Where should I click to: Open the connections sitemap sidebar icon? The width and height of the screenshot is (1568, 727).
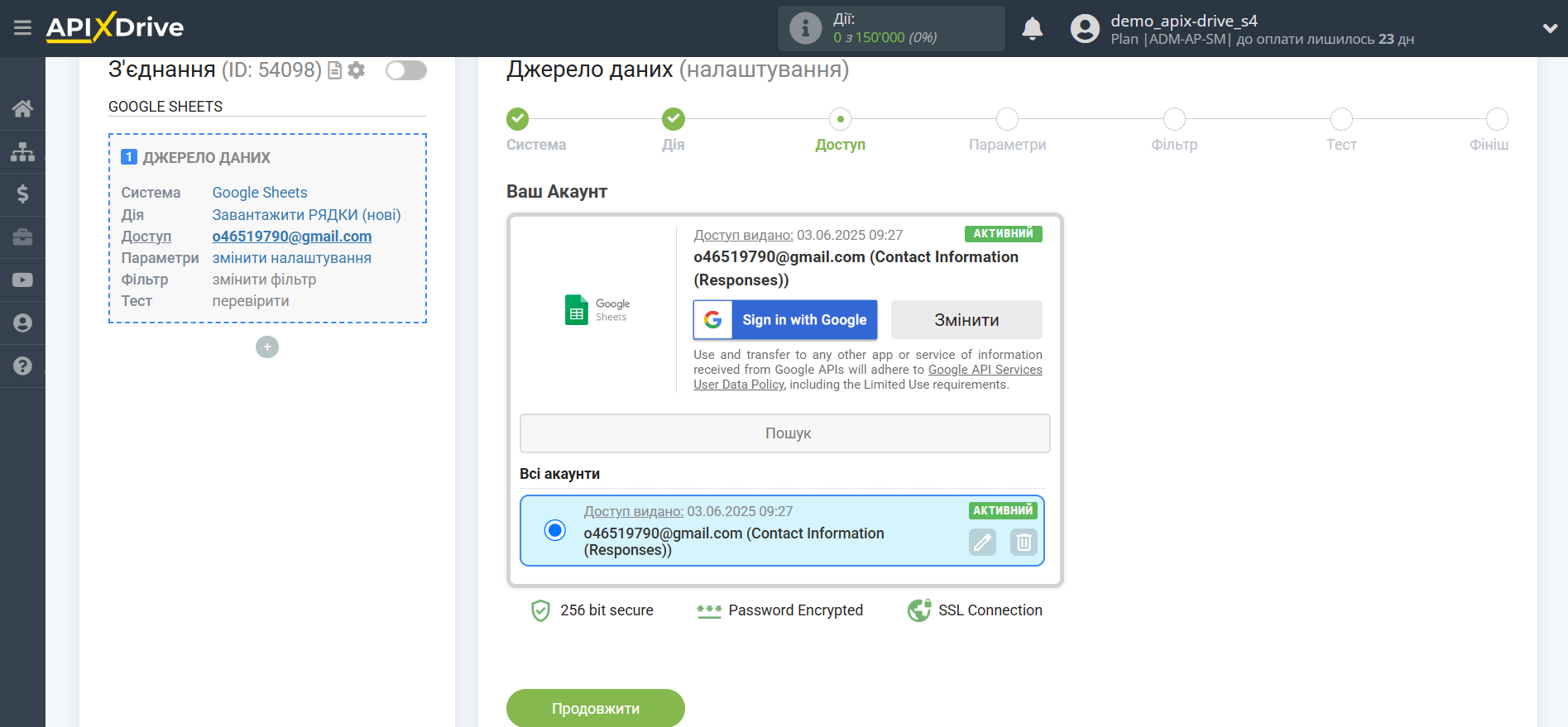pyautogui.click(x=22, y=151)
